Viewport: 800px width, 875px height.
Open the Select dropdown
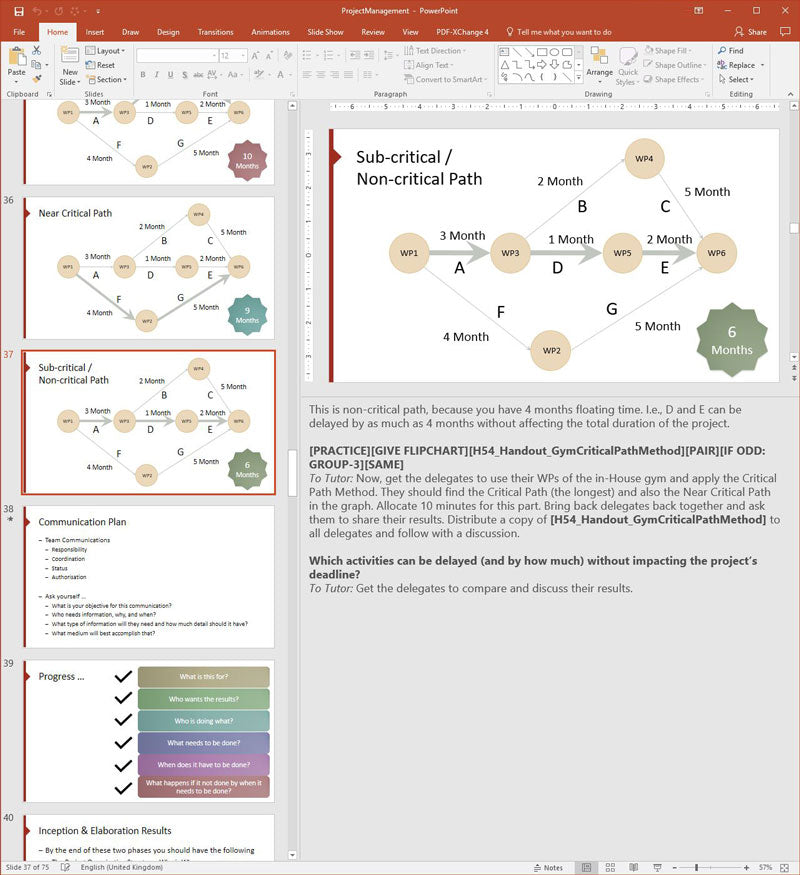point(736,79)
